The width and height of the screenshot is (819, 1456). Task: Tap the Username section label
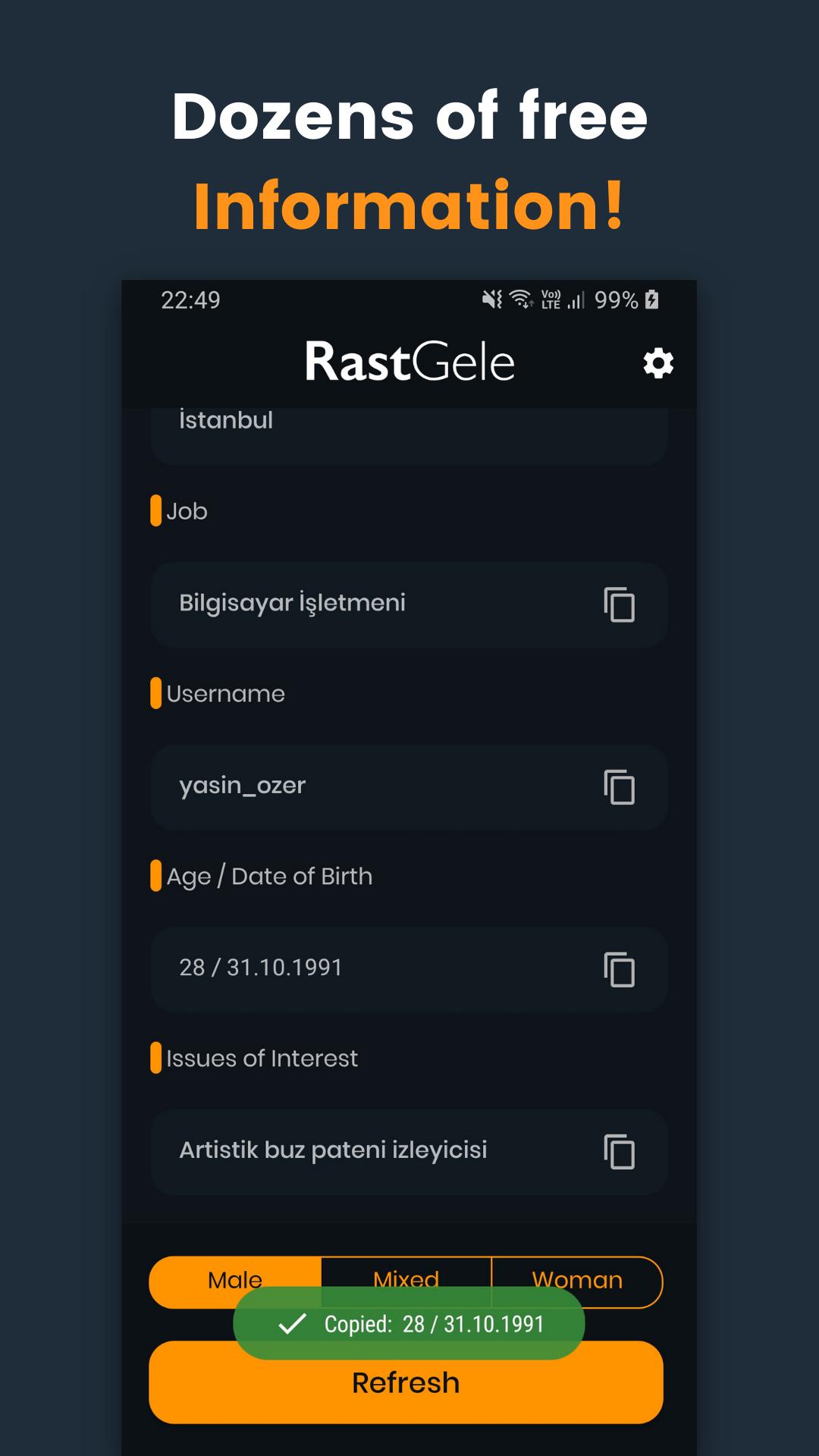[225, 694]
